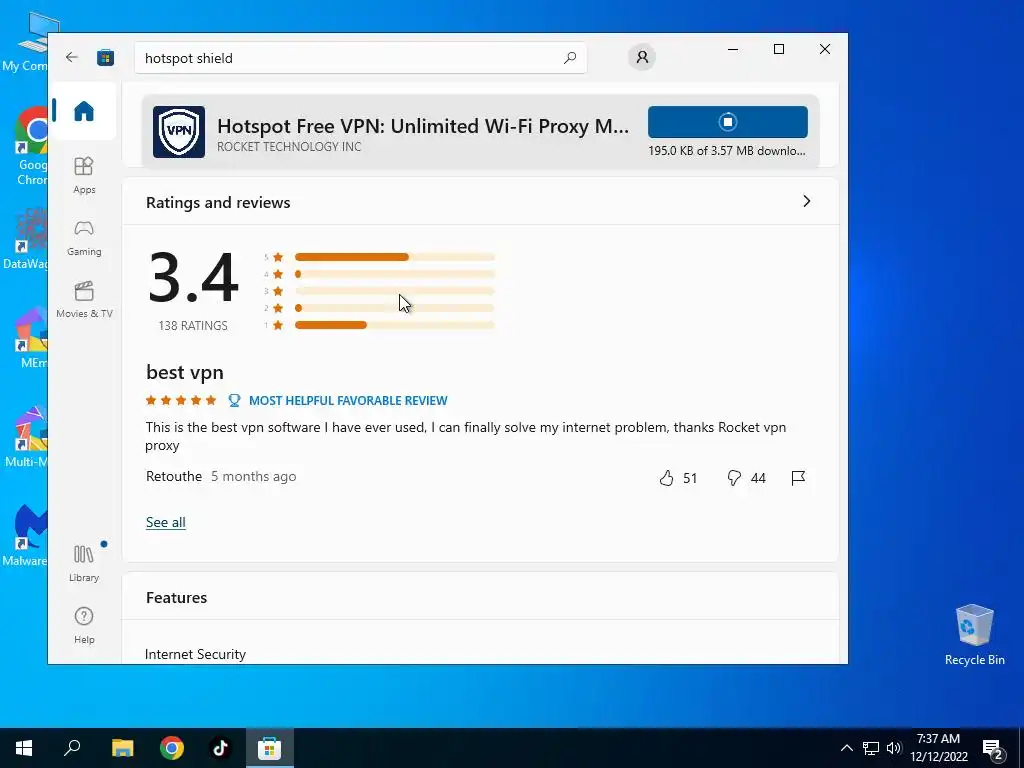1024x768 pixels.
Task: Open Windows Start menu
Action: [x=24, y=748]
